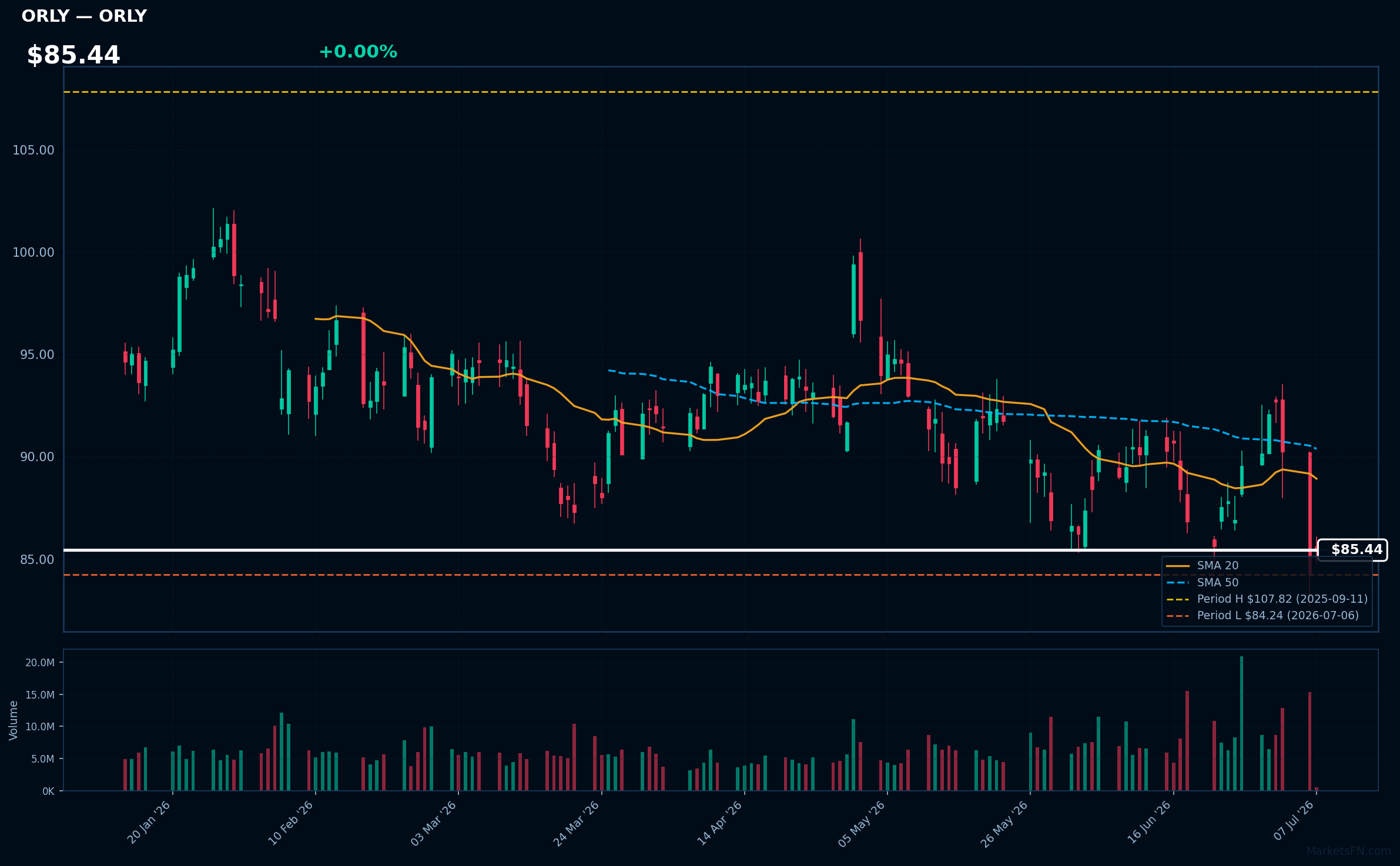Click the 0K volume axis label
Screen dimensions: 1400x866
tap(48, 791)
